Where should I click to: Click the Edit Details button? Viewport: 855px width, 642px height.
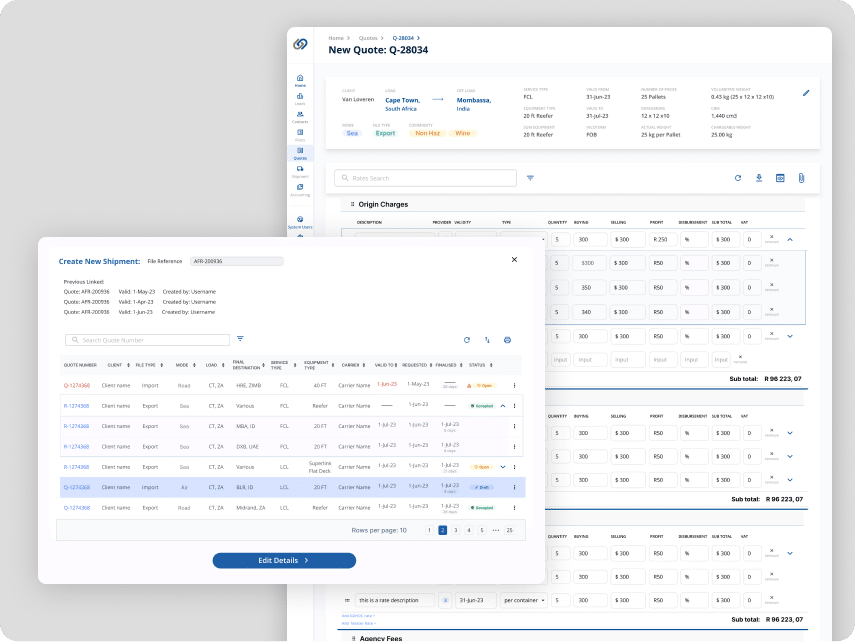284,561
